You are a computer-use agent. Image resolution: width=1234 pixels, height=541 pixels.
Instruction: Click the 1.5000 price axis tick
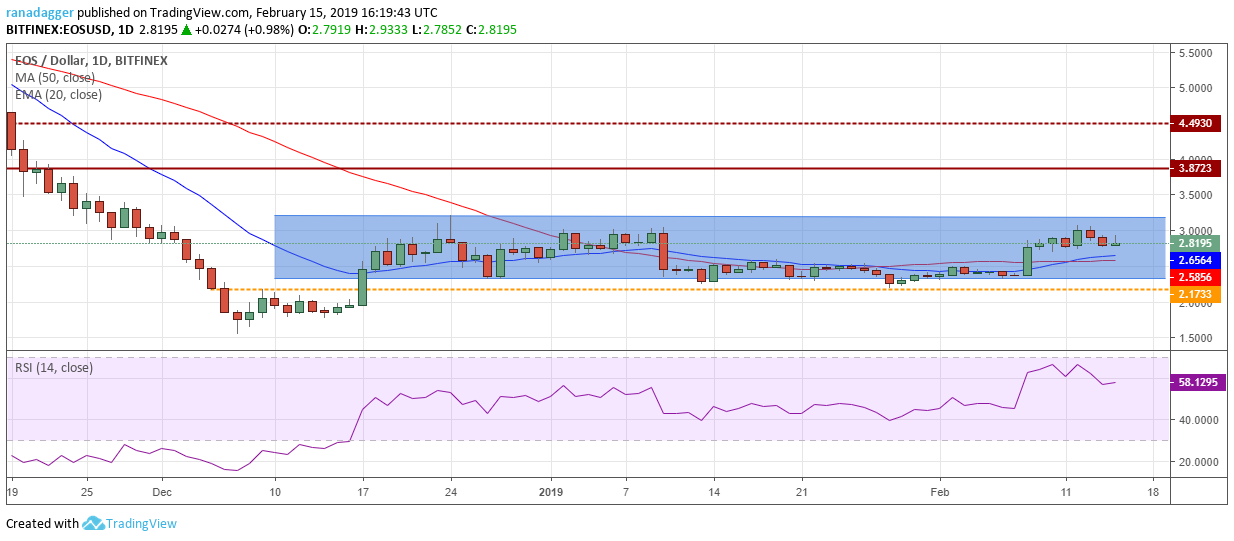tap(1194, 338)
